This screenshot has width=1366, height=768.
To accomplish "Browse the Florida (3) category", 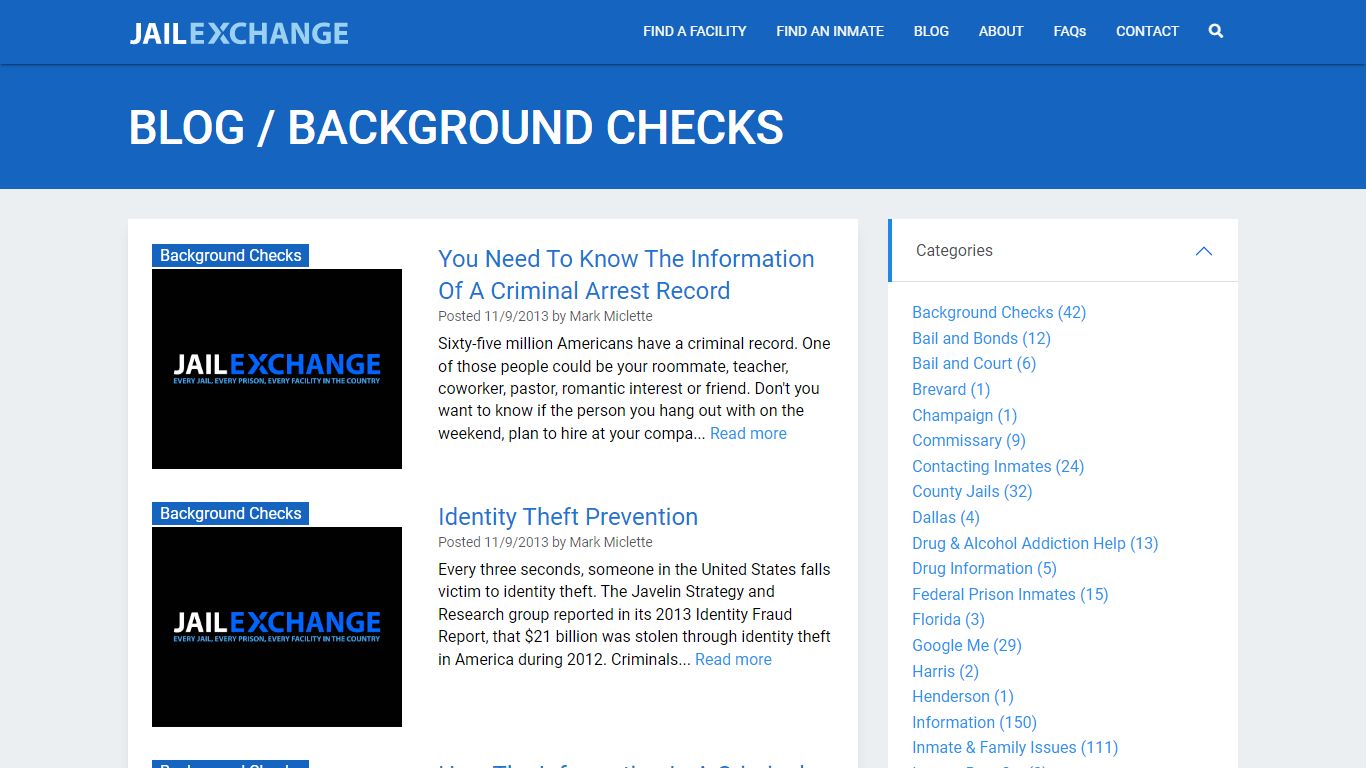I will (948, 619).
